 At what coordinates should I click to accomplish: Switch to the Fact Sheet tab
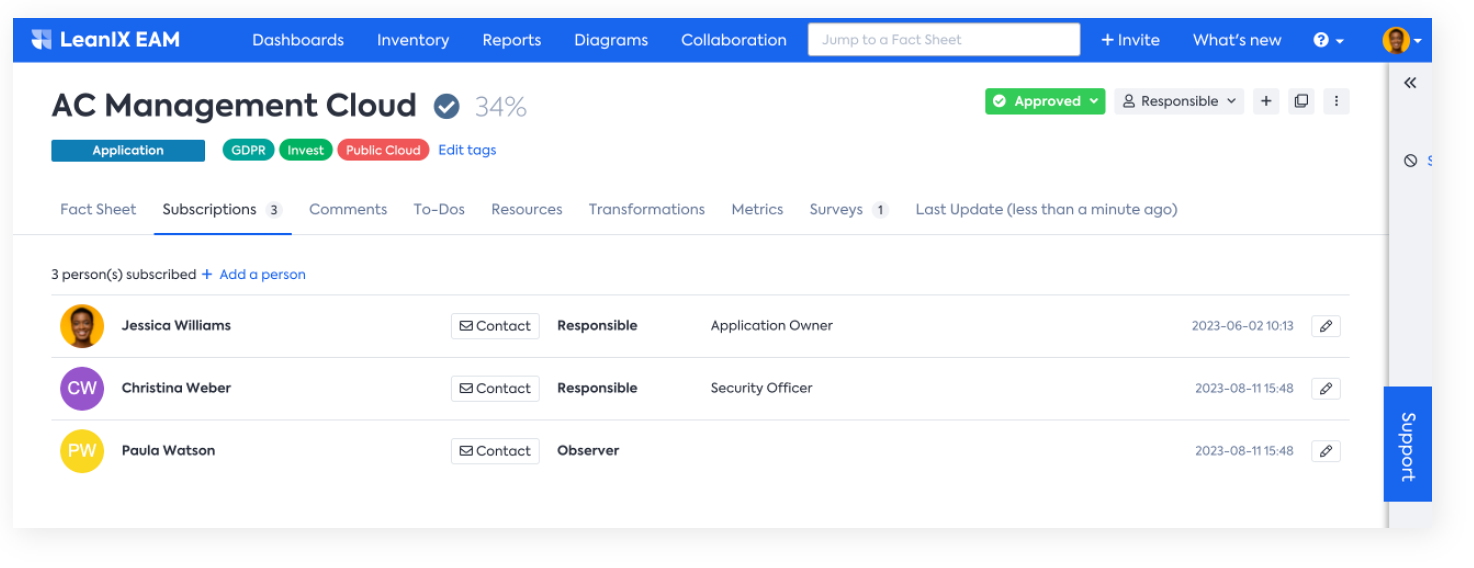point(98,209)
